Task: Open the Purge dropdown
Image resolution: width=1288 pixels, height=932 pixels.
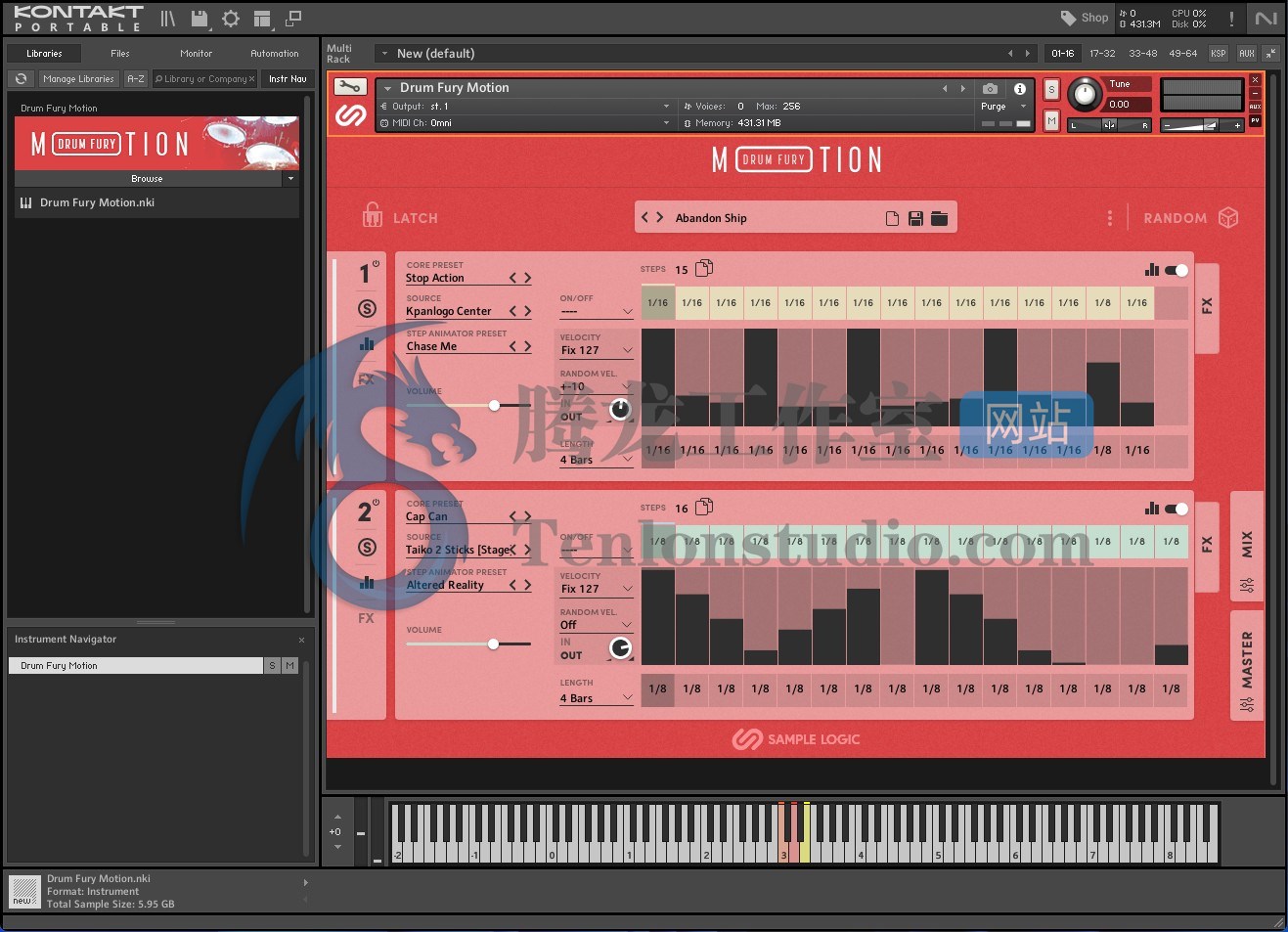Action: coord(1003,107)
